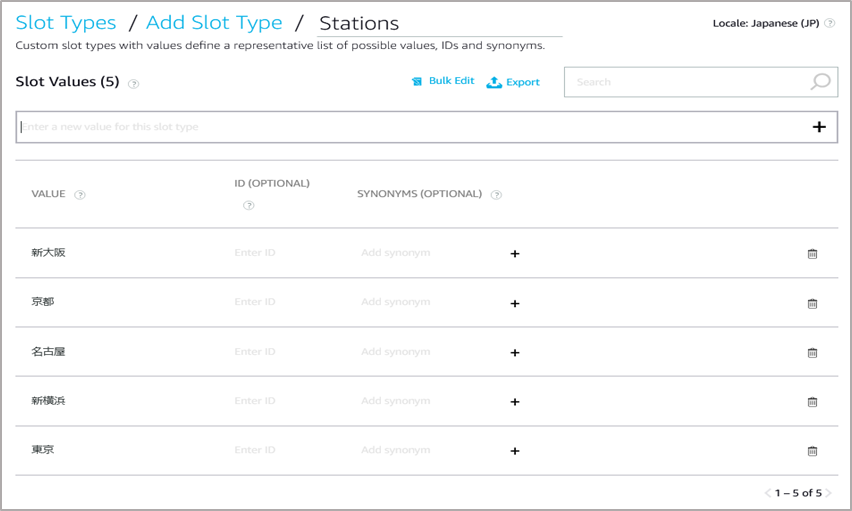Show help for Locale Japanese
The height and width of the screenshot is (511, 852).
tap(829, 23)
